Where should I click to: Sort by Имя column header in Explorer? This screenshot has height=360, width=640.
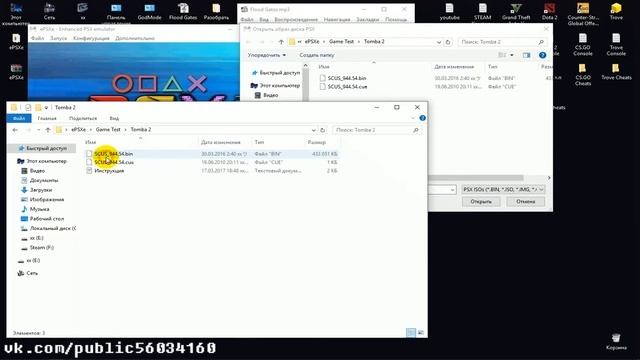tap(91, 142)
